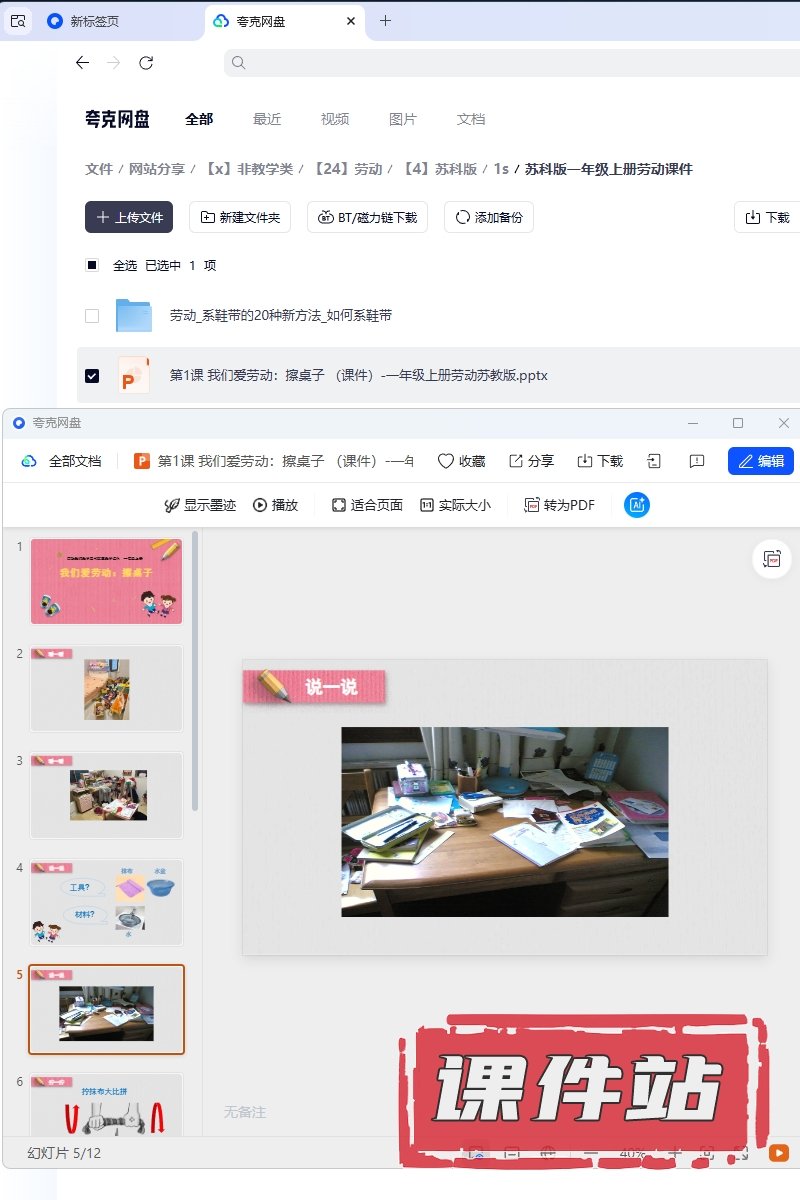Viewport: 800px width, 1200px height.
Task: Uncheck the 第1课 pptx file checkbox
Action: tap(92, 376)
